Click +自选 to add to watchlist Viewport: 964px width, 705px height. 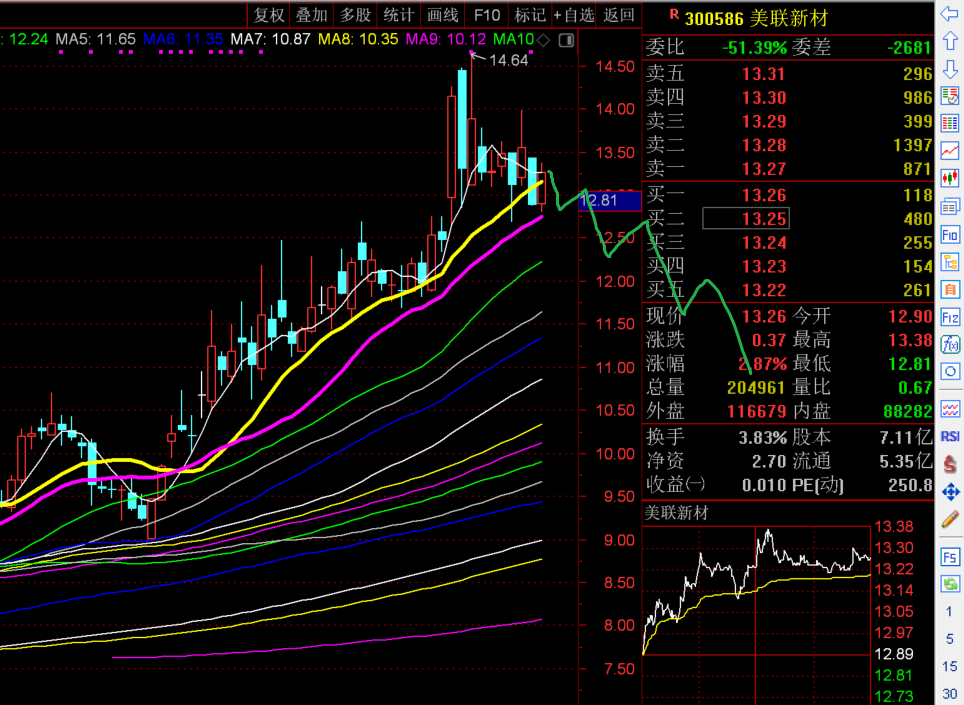pyautogui.click(x=574, y=14)
